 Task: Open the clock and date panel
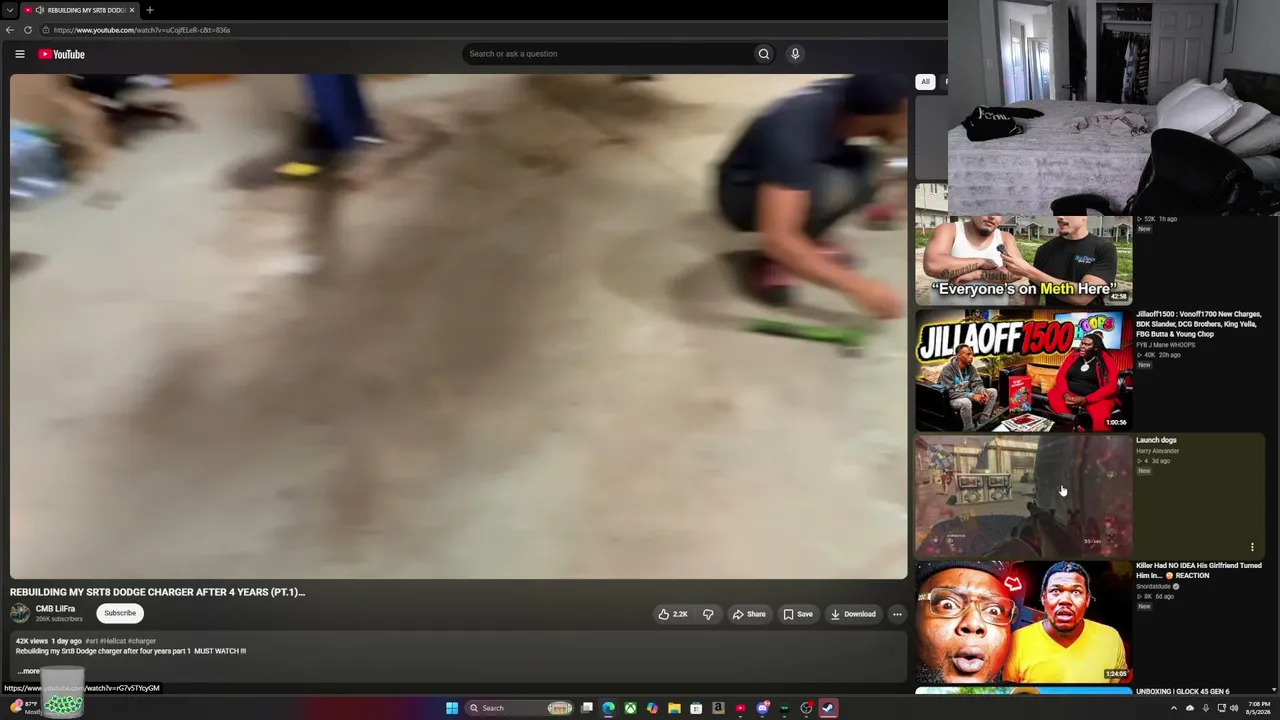[1258, 708]
